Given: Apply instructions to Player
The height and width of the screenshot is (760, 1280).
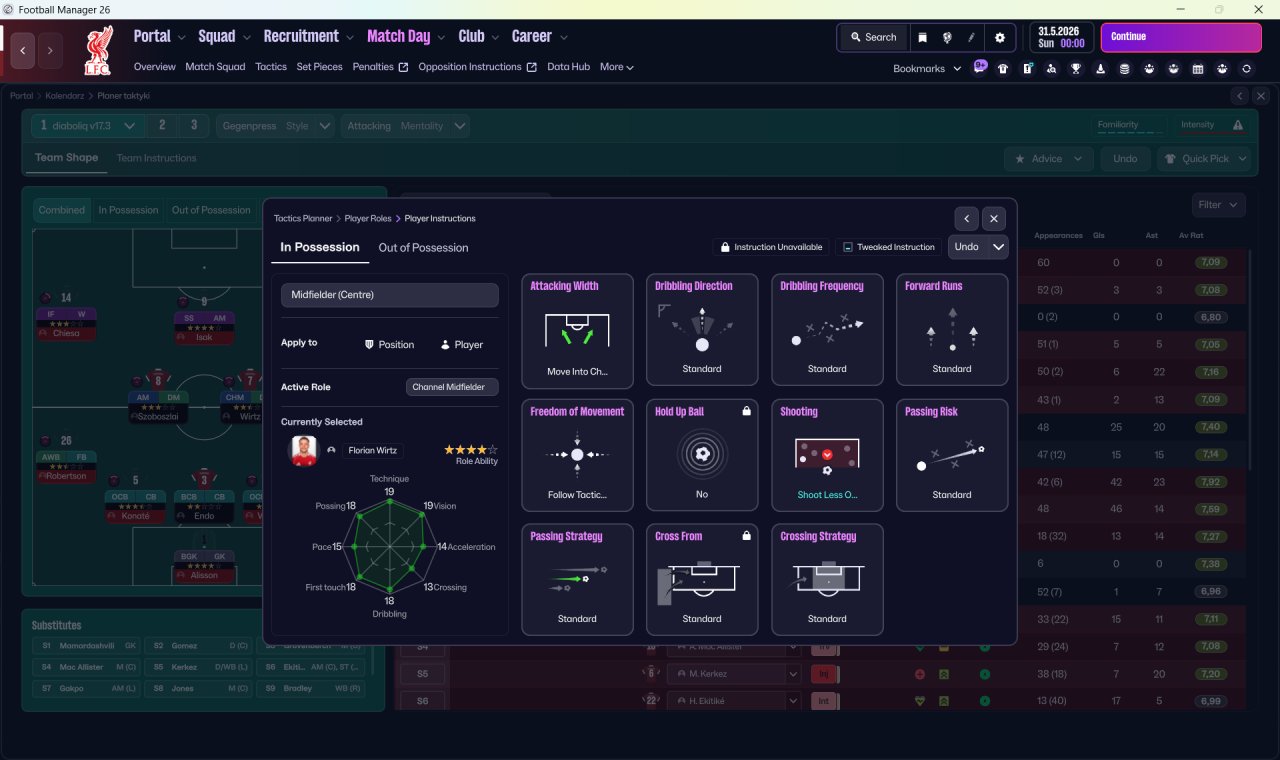Looking at the screenshot, I should click(461, 344).
